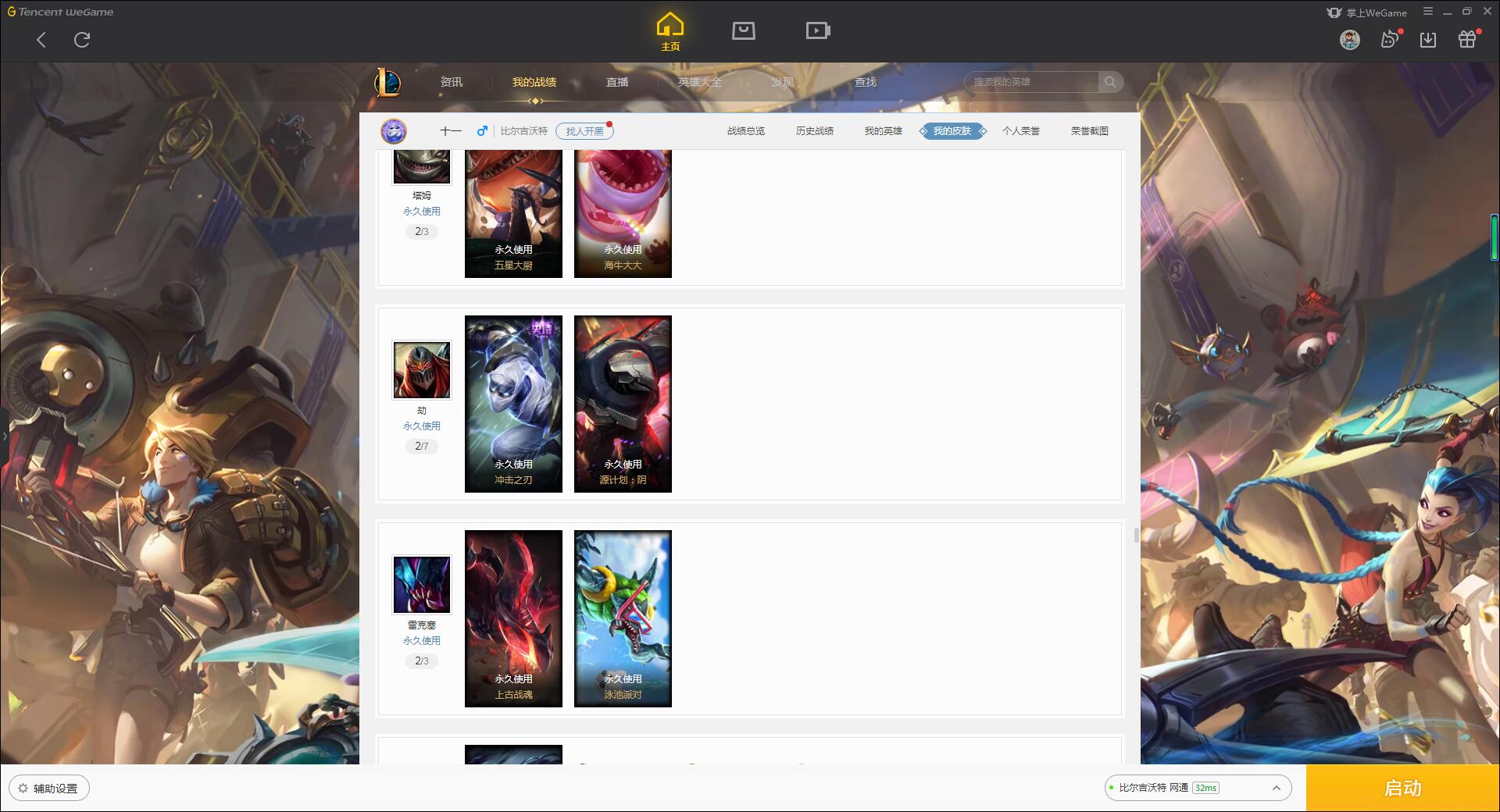The width and height of the screenshot is (1500, 812).
Task: Click the 找人开黑 button
Action: (584, 131)
